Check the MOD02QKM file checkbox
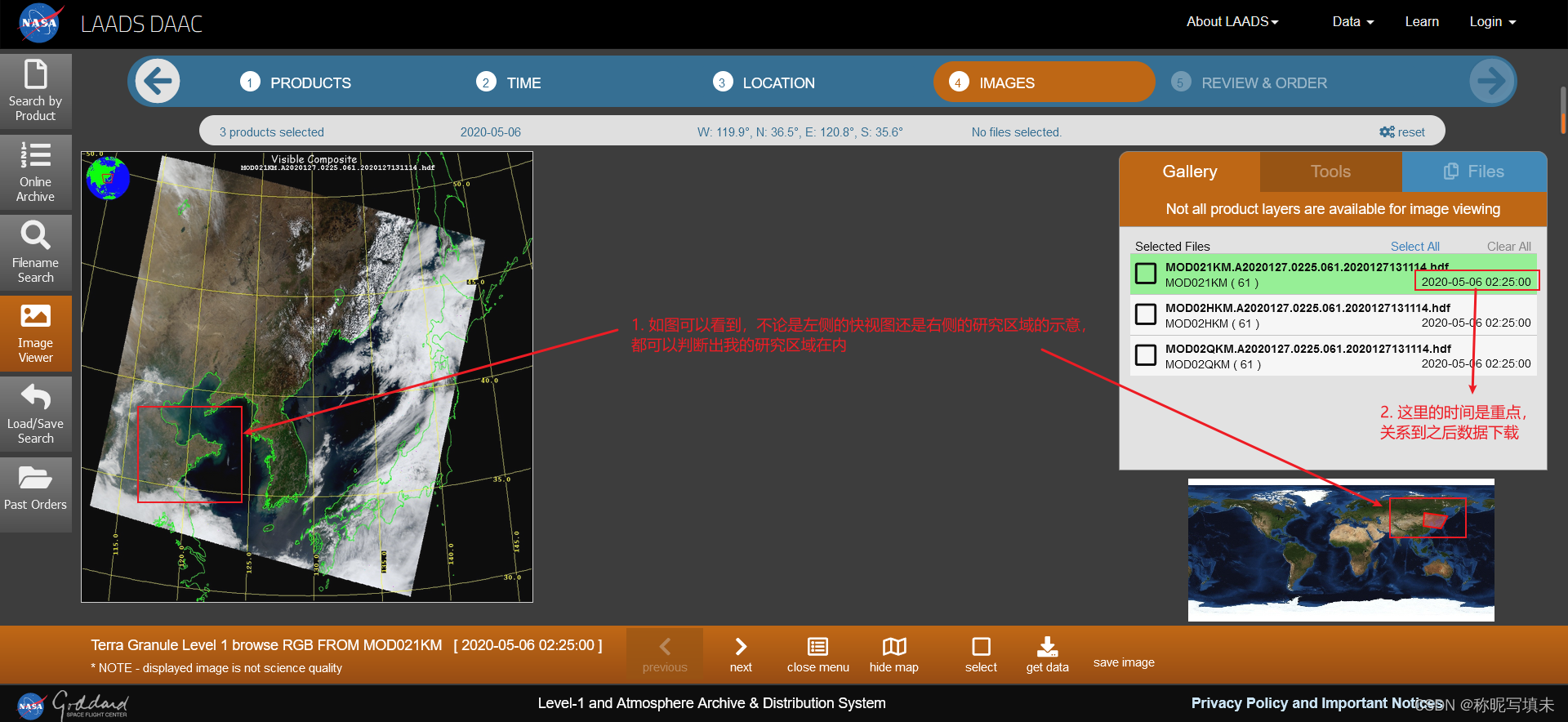This screenshot has width=1568, height=722. coord(1146,355)
